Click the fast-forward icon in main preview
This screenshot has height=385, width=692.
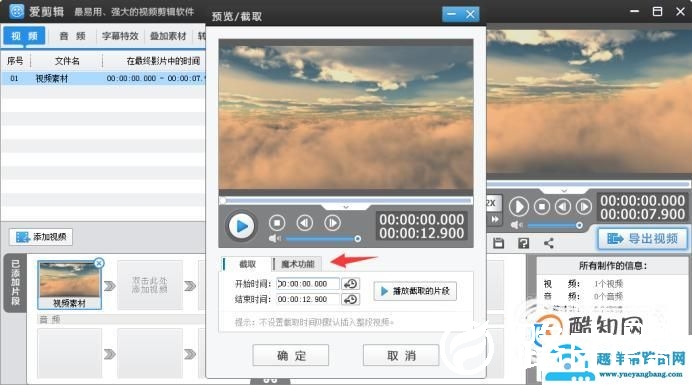click(x=495, y=219)
